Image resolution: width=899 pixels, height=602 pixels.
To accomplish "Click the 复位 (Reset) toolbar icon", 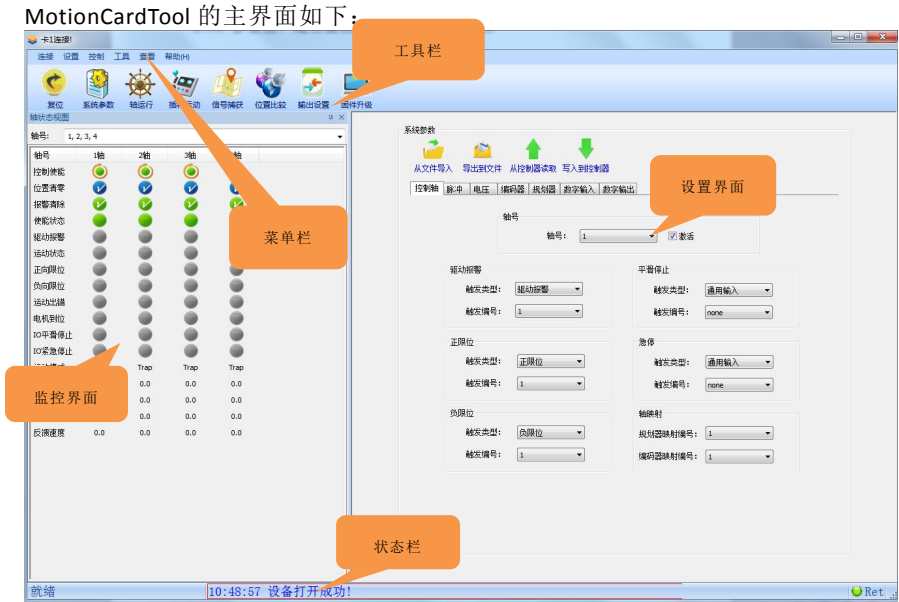I will [55, 84].
